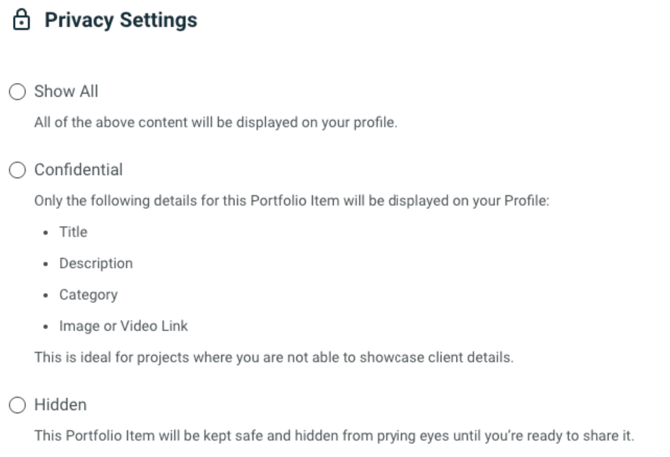Image resolution: width=670 pixels, height=457 pixels.
Task: Click the Description bullet list item
Action: (96, 264)
